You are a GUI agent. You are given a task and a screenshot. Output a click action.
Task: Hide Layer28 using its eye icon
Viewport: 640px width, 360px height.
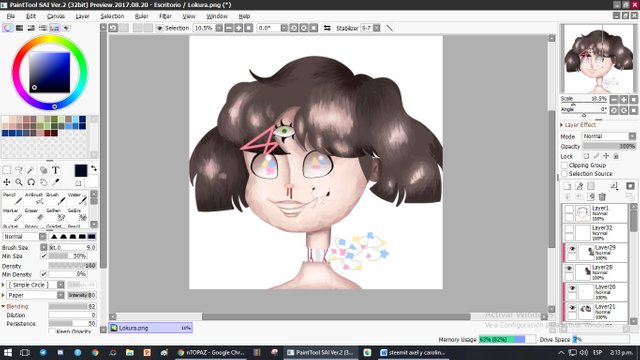(x=569, y=268)
